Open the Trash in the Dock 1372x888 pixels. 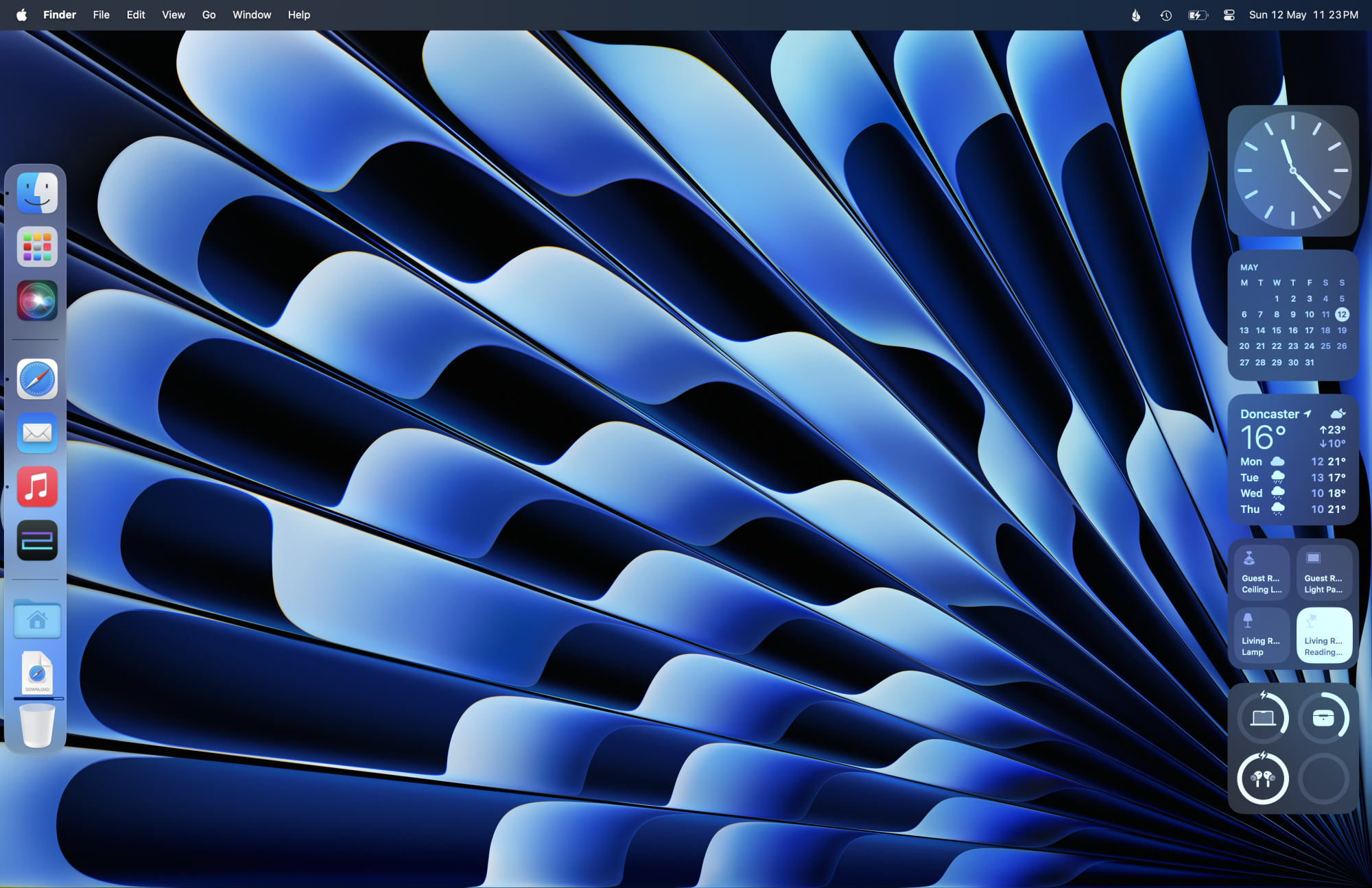[37, 725]
